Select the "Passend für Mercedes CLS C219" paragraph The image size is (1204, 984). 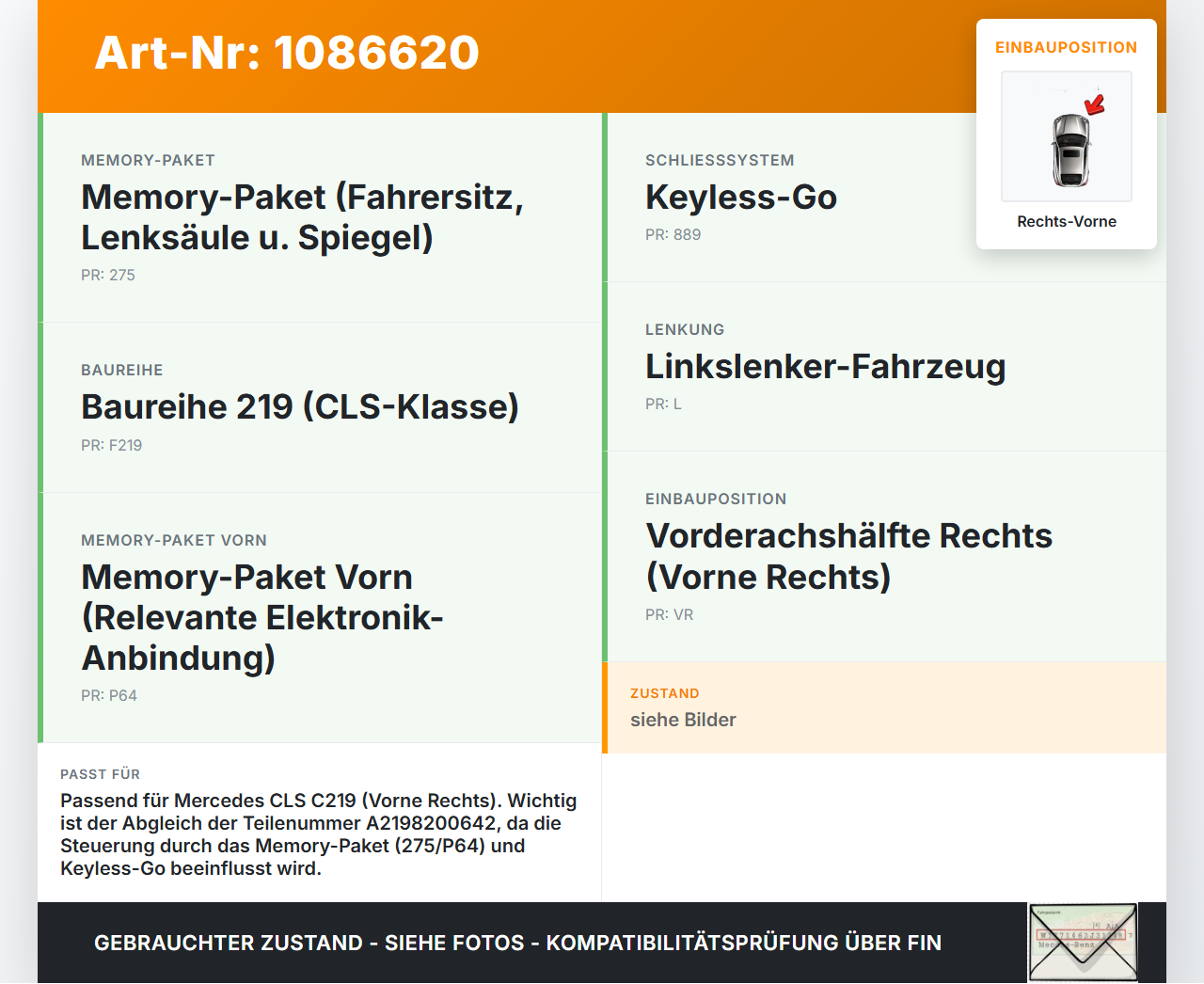click(319, 834)
